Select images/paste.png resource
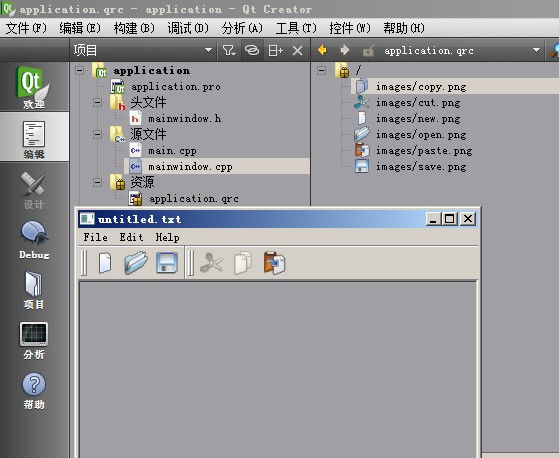The height and width of the screenshot is (458, 559). (424, 151)
